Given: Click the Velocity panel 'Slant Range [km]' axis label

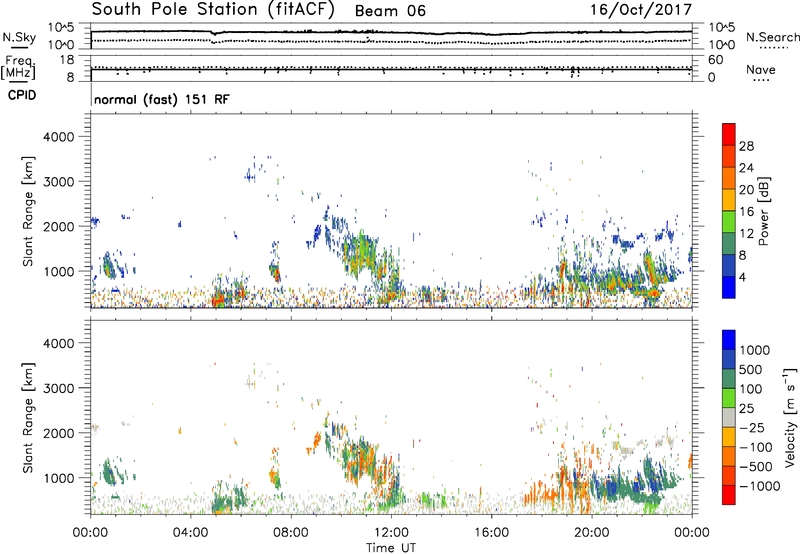Looking at the screenshot, I should tap(28, 418).
